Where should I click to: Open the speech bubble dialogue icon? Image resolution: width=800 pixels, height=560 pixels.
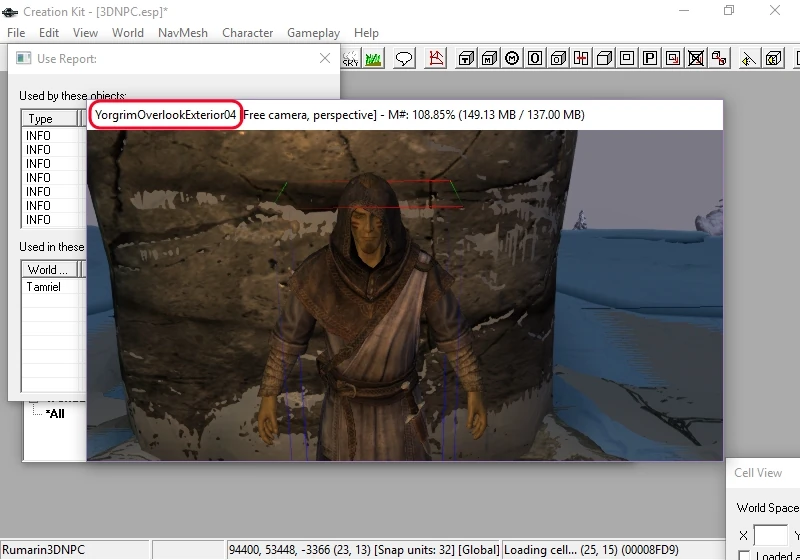tap(404, 59)
